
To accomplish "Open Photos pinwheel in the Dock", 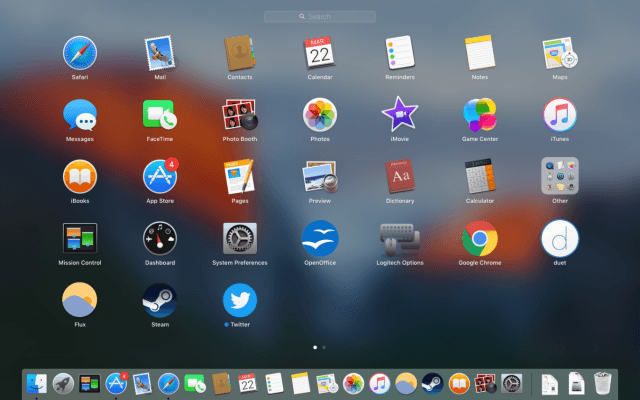I will point(353,384).
